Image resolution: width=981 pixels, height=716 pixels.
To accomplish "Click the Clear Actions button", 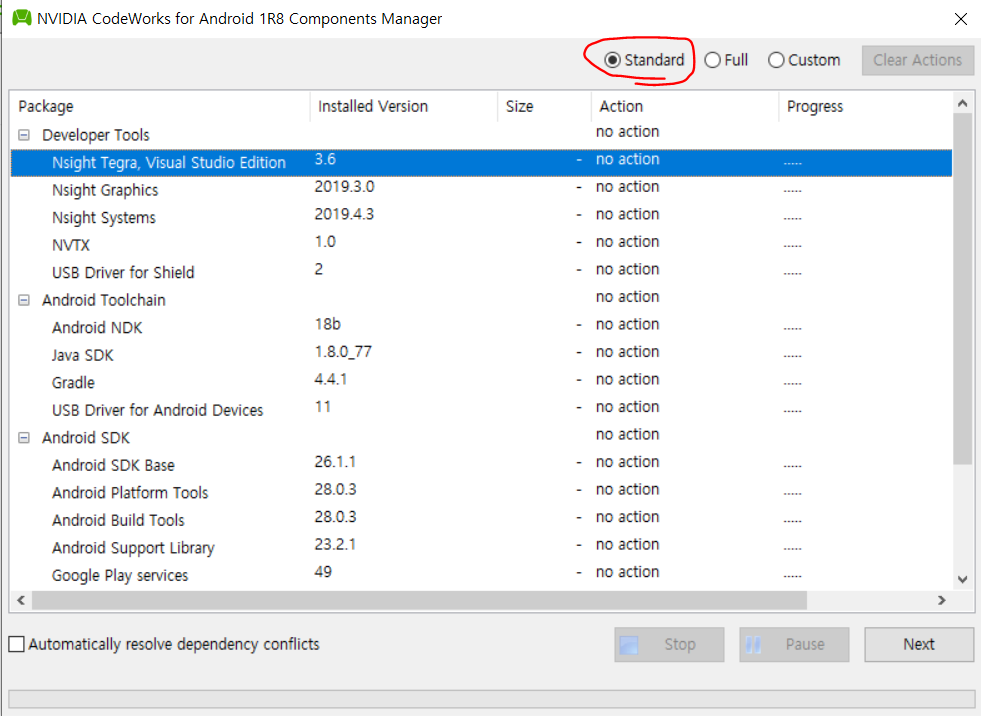I will pyautogui.click(x=917, y=60).
